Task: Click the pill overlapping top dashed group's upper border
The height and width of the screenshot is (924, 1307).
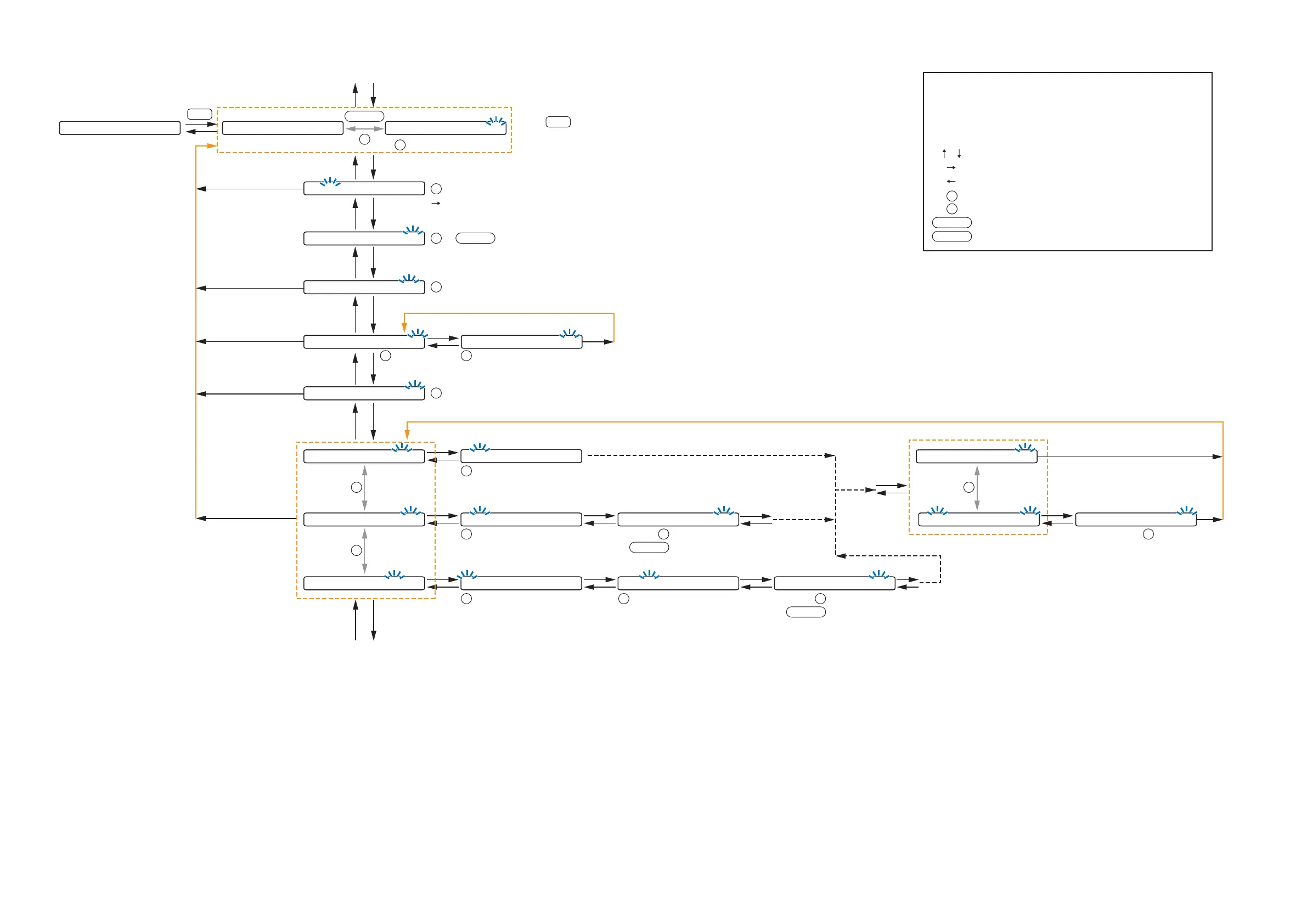Action: [364, 116]
